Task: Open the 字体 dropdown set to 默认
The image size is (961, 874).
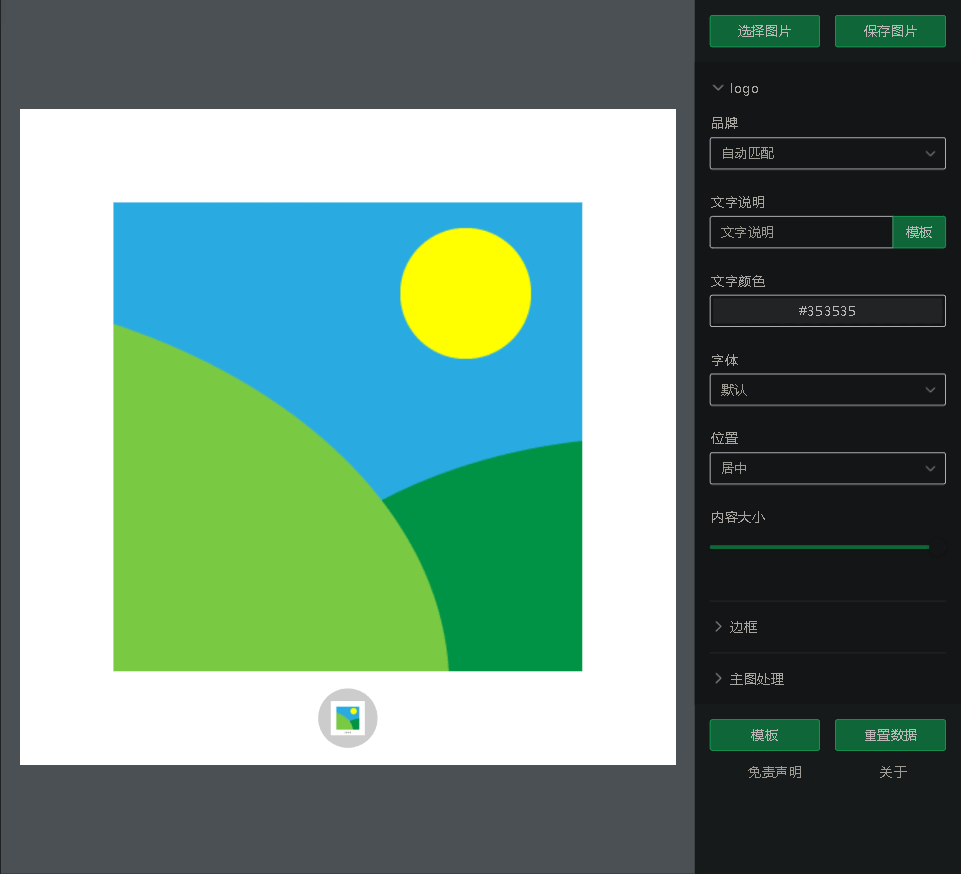Action: pyautogui.click(x=827, y=390)
